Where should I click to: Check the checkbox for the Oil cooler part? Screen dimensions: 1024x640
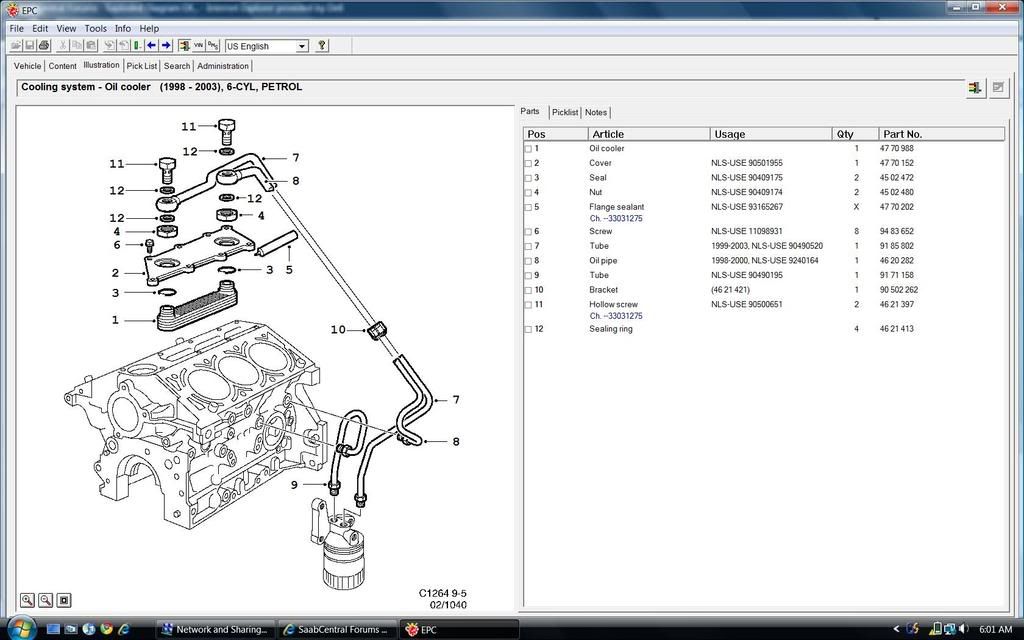point(528,148)
